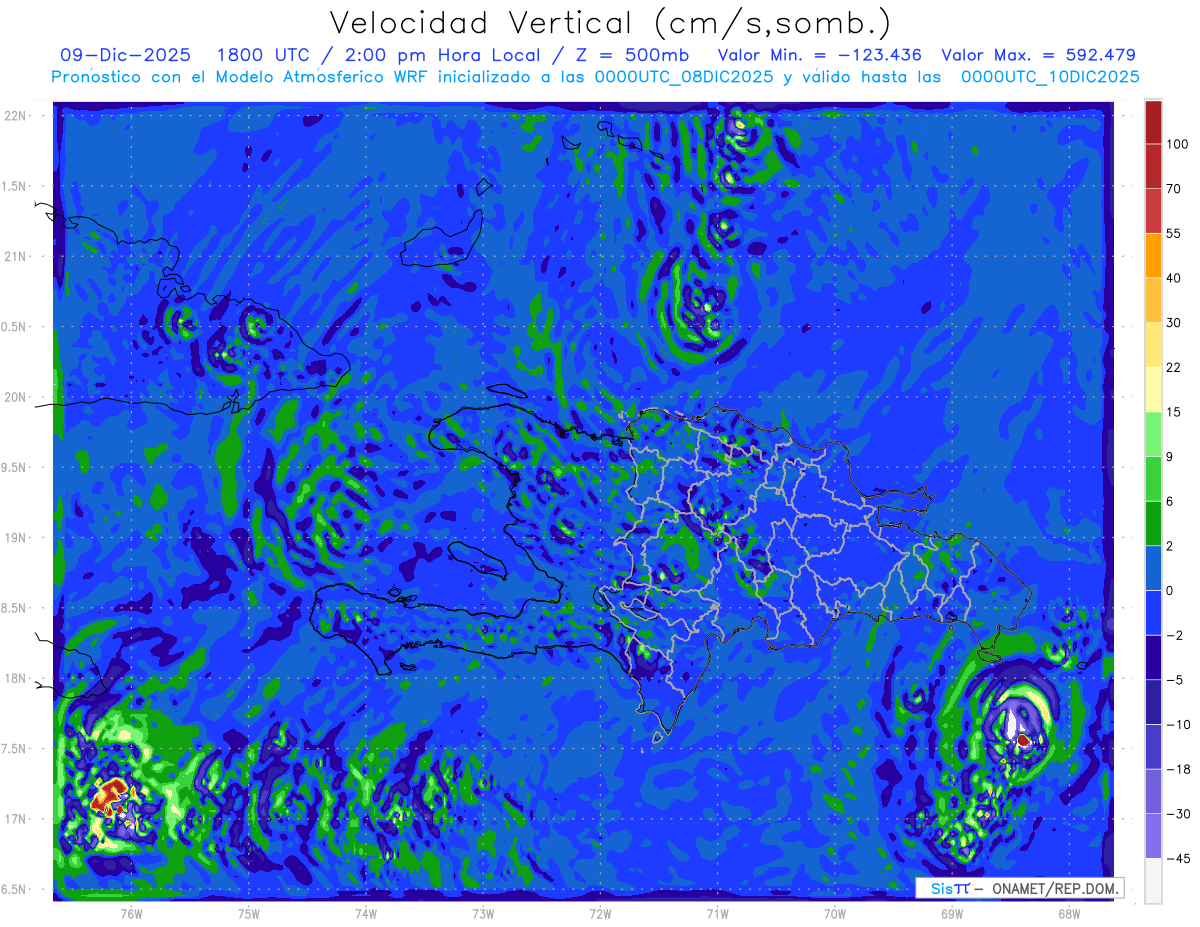The image size is (1200, 927).
Task: Click the '70W' longitude label
Action: [x=835, y=914]
